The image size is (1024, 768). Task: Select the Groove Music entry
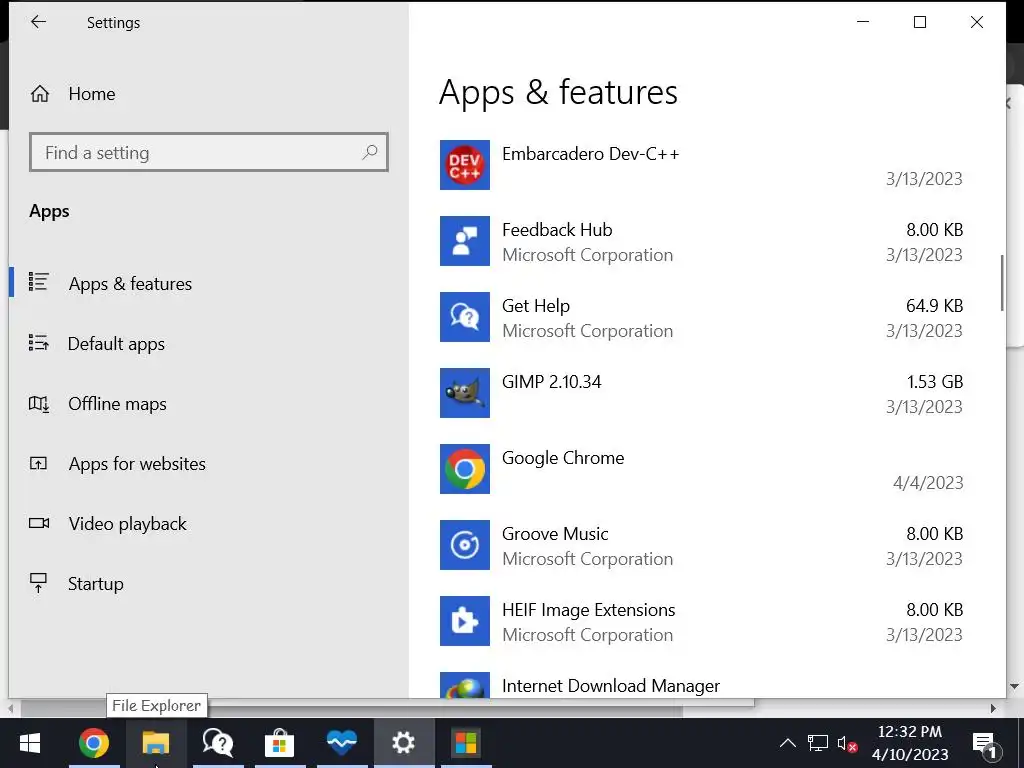[701, 545]
